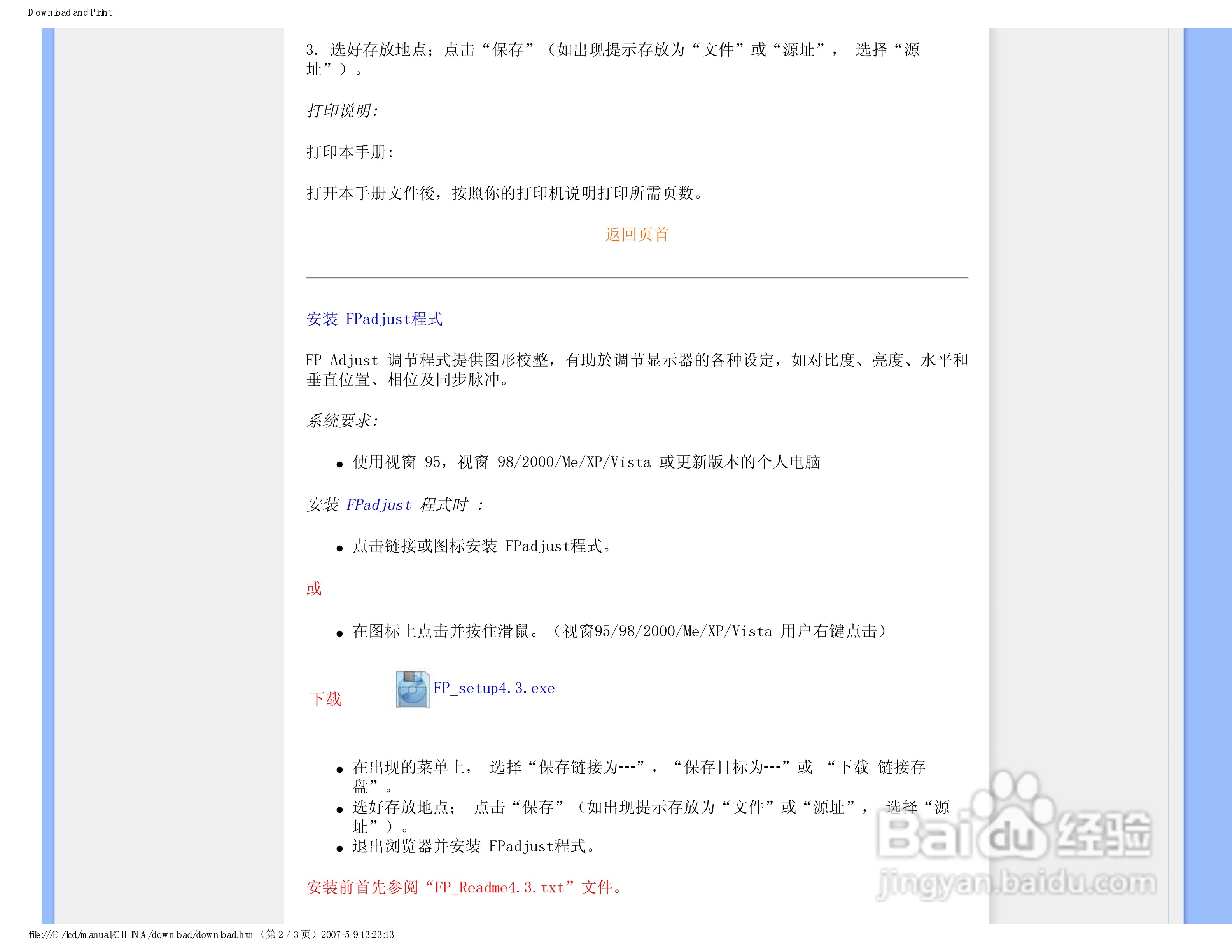Click the bullet beside 退出浏览器并安装 FPadjust程式

click(340, 847)
